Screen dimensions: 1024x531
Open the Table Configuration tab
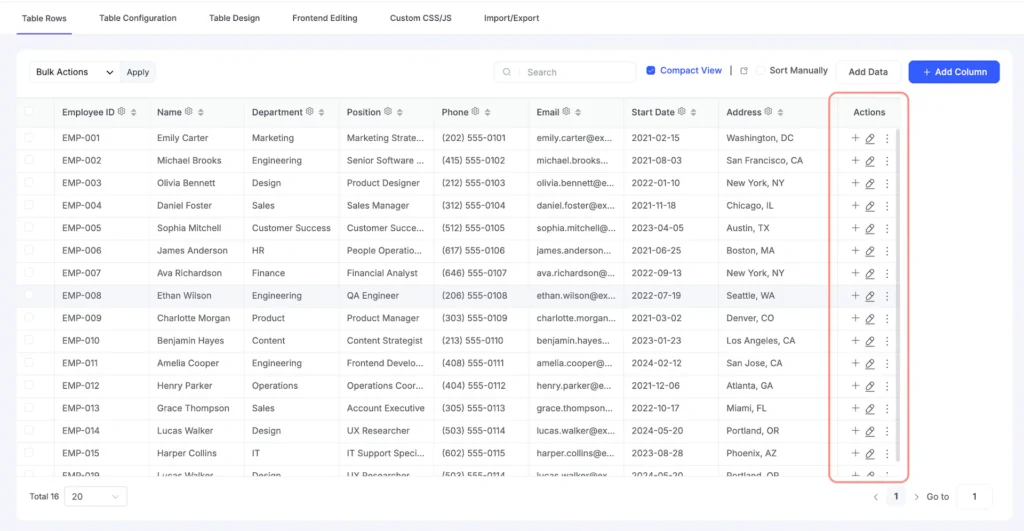click(x=138, y=18)
